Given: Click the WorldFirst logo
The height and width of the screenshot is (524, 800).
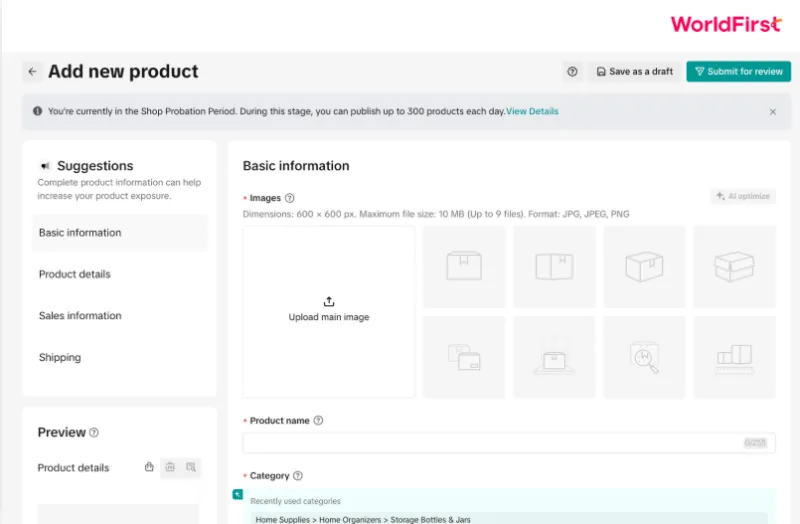Looking at the screenshot, I should point(726,24).
